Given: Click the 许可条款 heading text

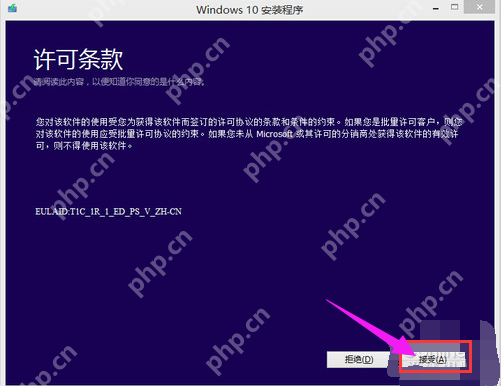Looking at the screenshot, I should click(x=78, y=60).
